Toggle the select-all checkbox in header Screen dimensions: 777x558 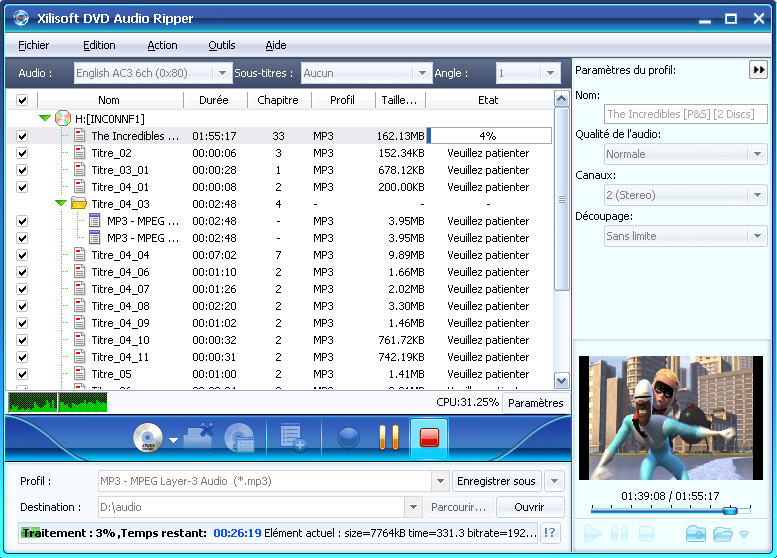(22, 100)
